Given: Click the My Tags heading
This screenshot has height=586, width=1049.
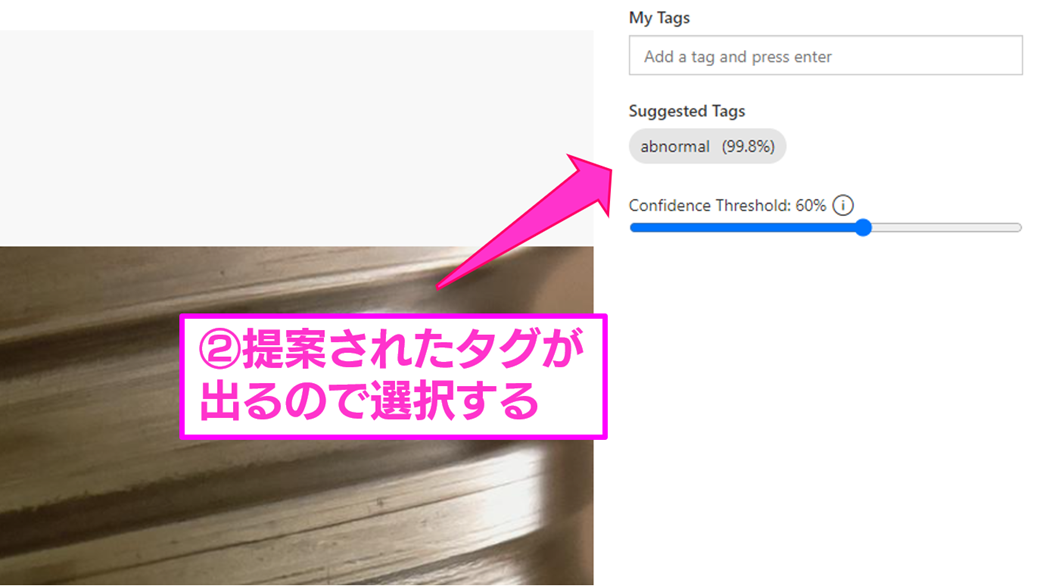Looking at the screenshot, I should click(x=659, y=18).
